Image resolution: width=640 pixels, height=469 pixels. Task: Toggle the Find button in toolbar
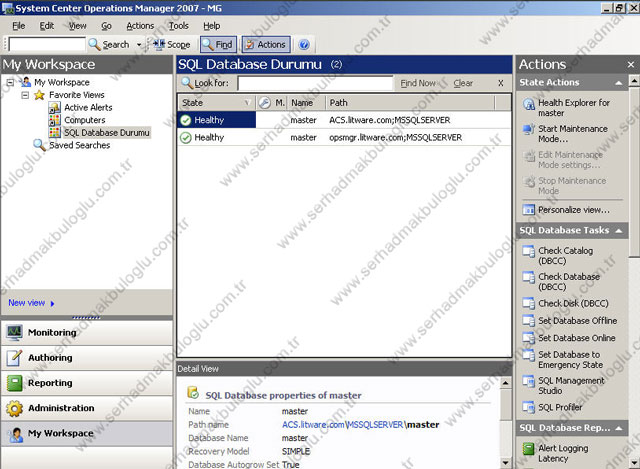(217, 45)
